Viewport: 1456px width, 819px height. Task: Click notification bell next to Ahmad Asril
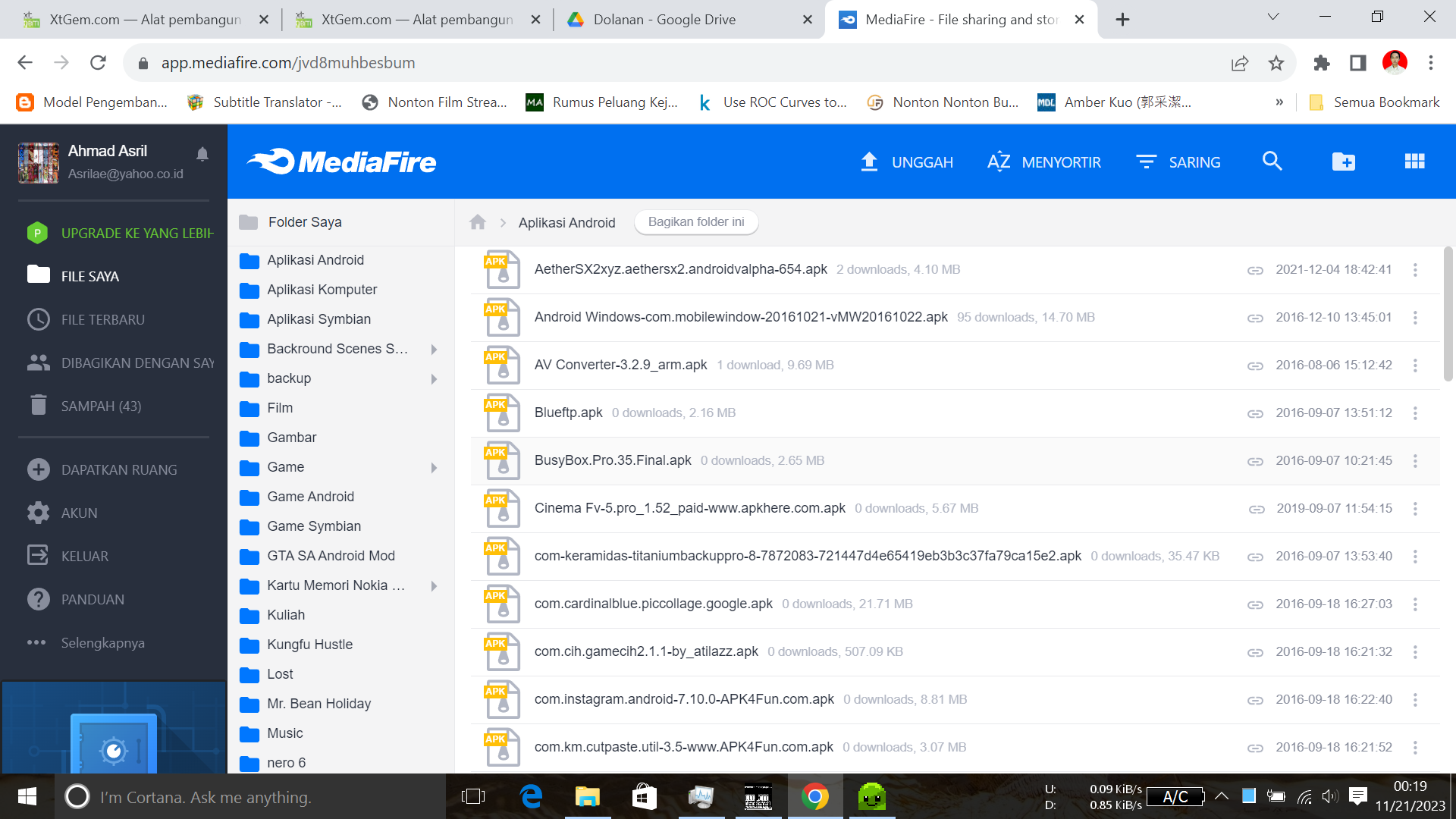tap(202, 155)
